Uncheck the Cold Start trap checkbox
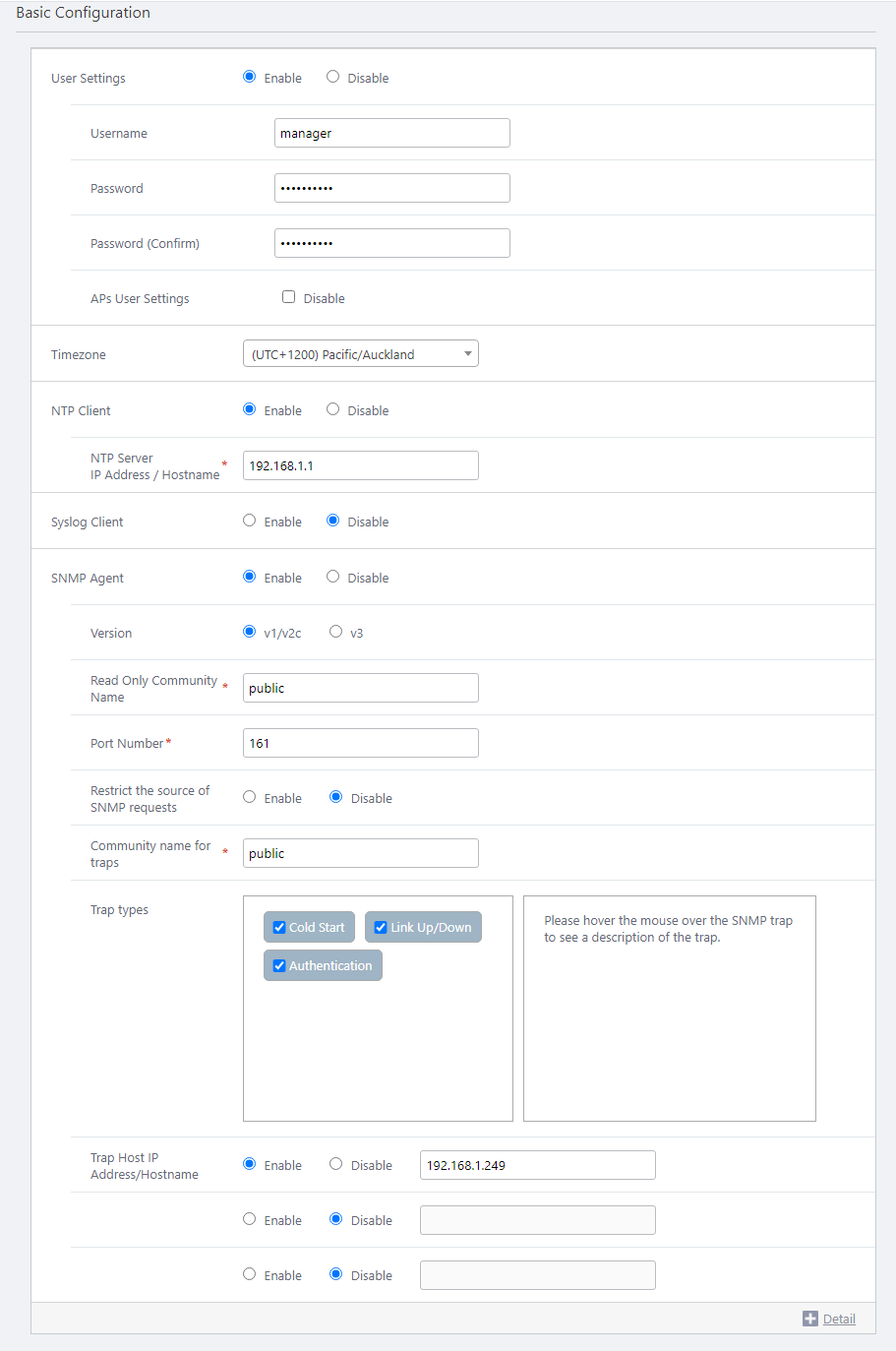Image resolution: width=896 pixels, height=1351 pixels. [279, 927]
